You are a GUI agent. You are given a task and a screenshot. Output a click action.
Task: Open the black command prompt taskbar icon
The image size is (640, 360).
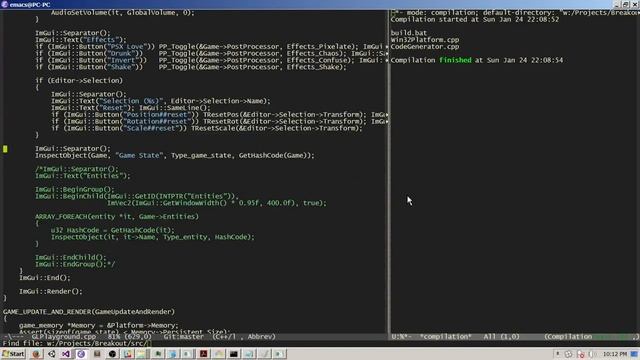[x=233, y=354]
